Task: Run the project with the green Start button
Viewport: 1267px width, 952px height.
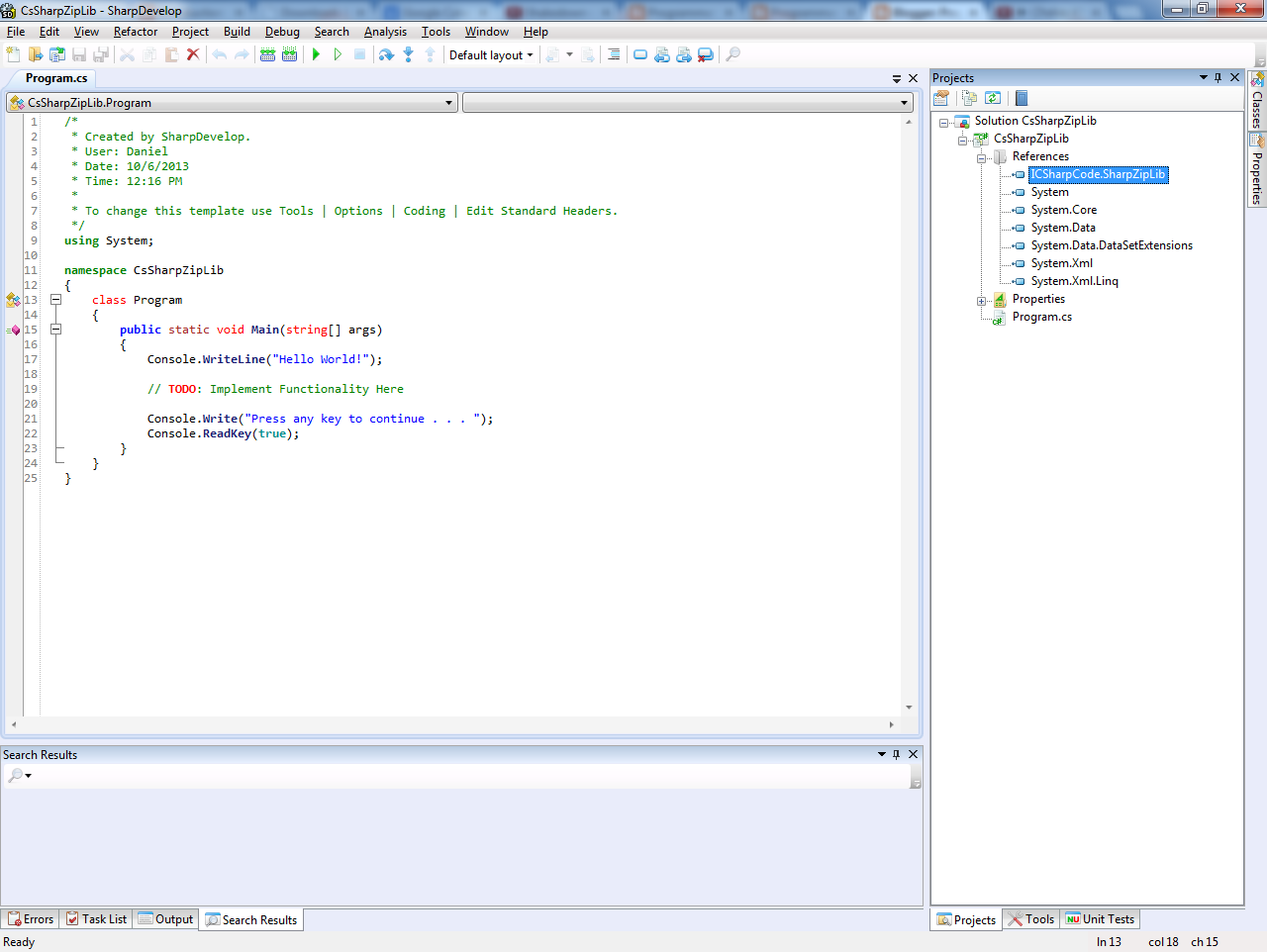Action: (315, 54)
